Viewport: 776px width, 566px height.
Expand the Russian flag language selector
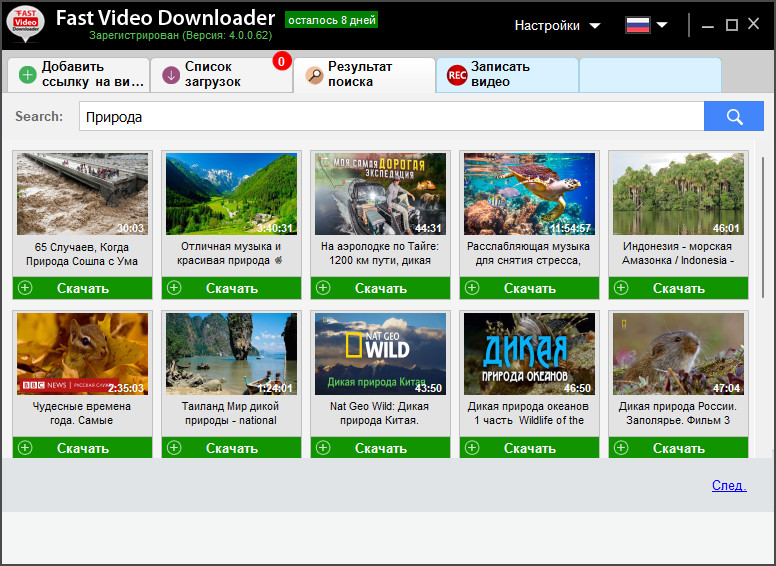click(x=646, y=25)
